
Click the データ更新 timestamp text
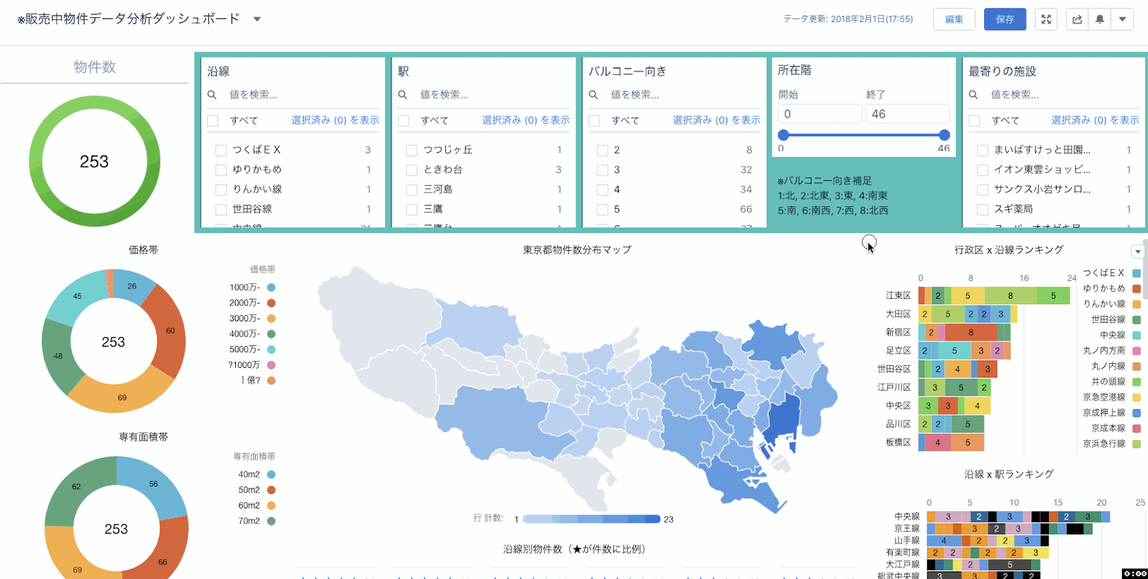(848, 20)
